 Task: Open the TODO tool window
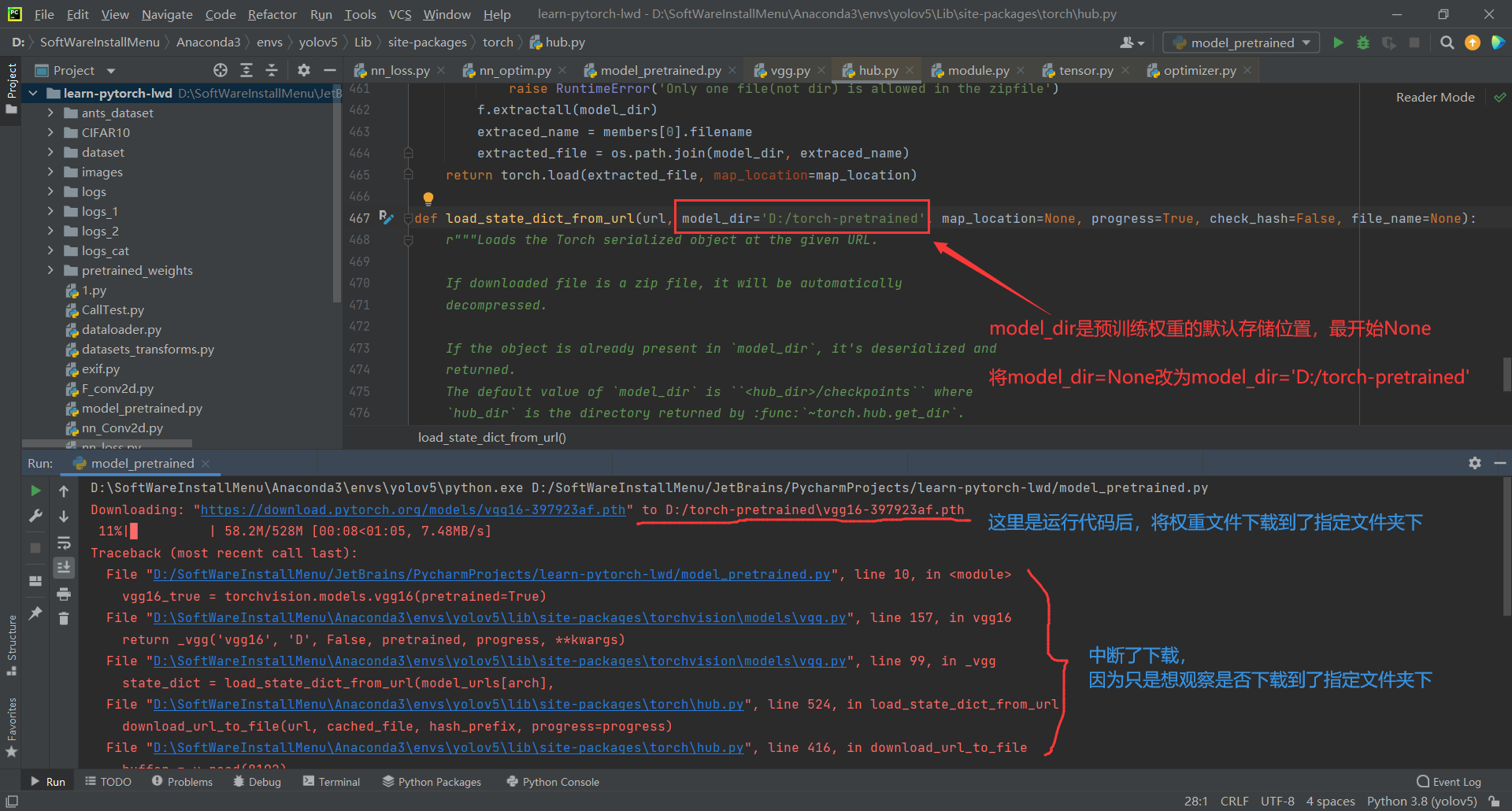pyautogui.click(x=108, y=781)
